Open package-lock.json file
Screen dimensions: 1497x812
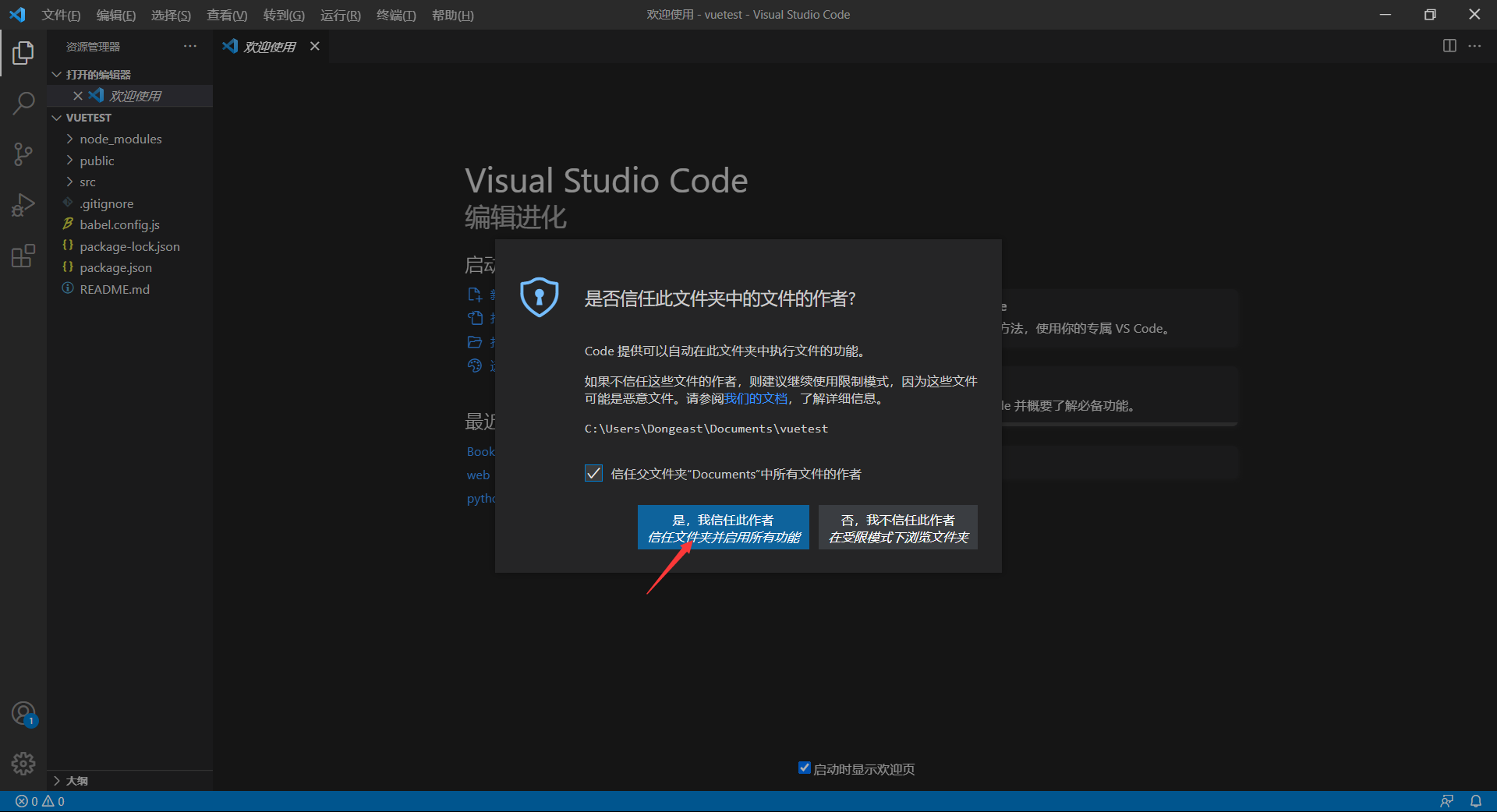pyautogui.click(x=129, y=246)
